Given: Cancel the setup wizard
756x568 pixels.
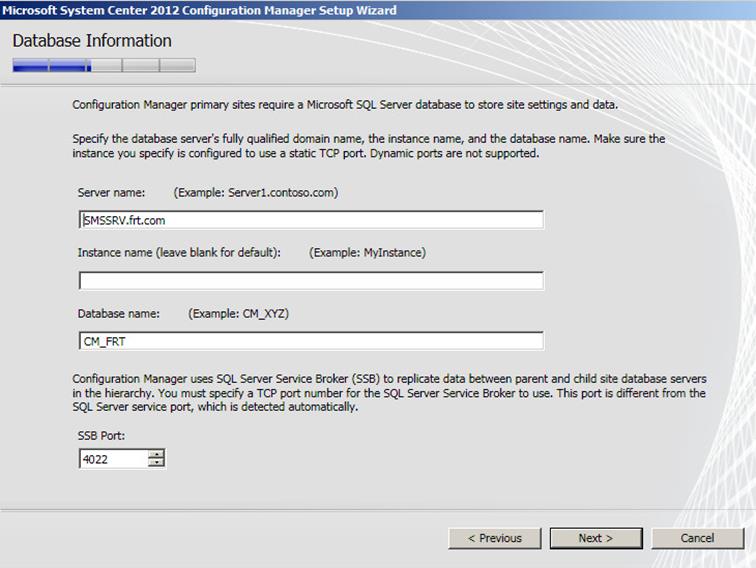Looking at the screenshot, I should [x=697, y=538].
